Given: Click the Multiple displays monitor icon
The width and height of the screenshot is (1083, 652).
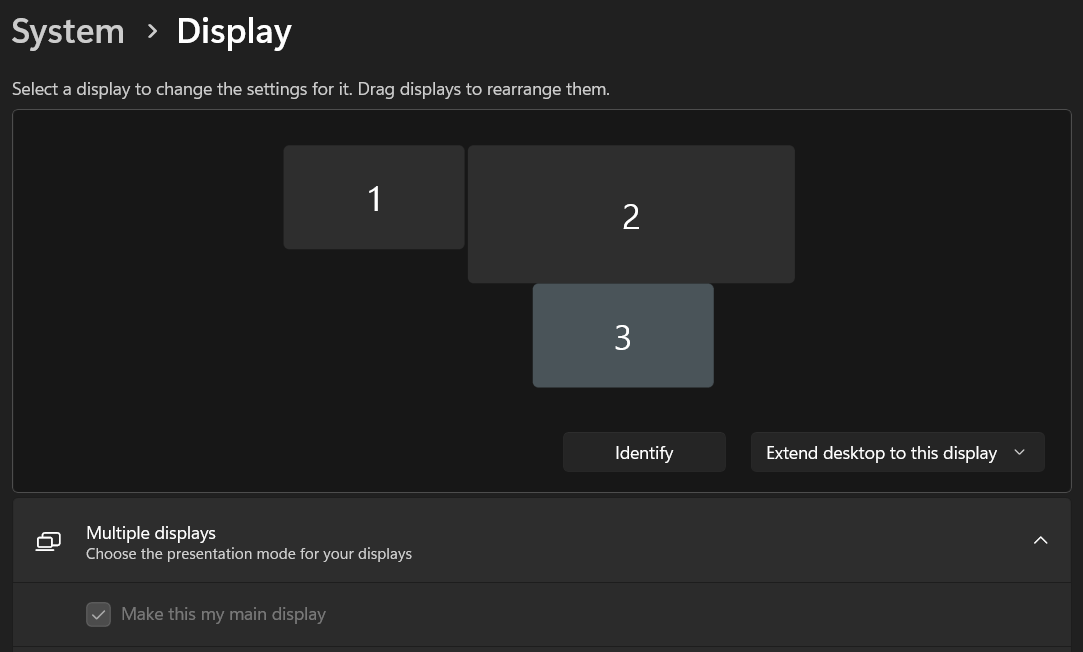Looking at the screenshot, I should click(x=48, y=541).
